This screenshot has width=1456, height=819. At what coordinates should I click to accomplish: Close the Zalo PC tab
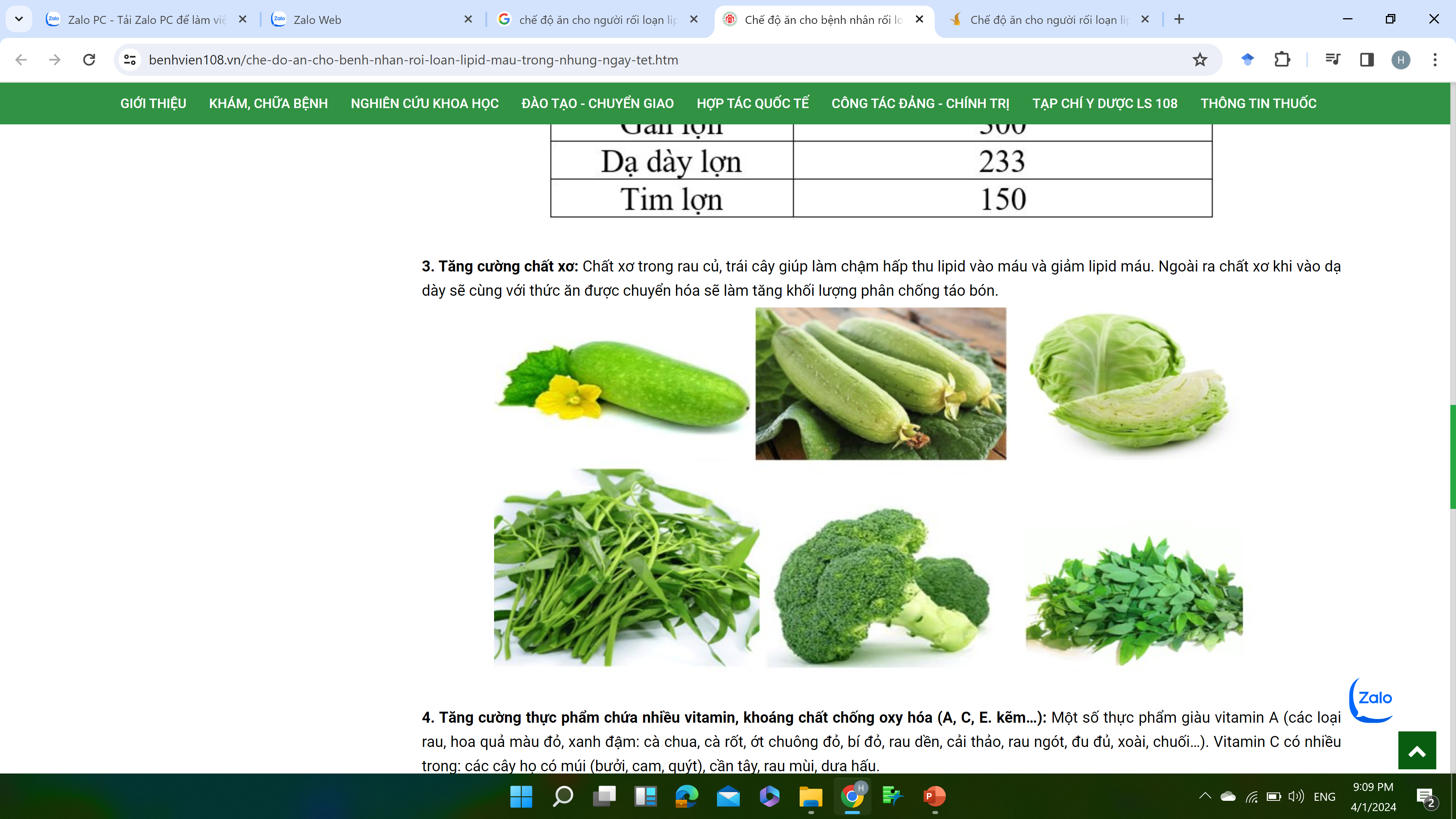243,19
